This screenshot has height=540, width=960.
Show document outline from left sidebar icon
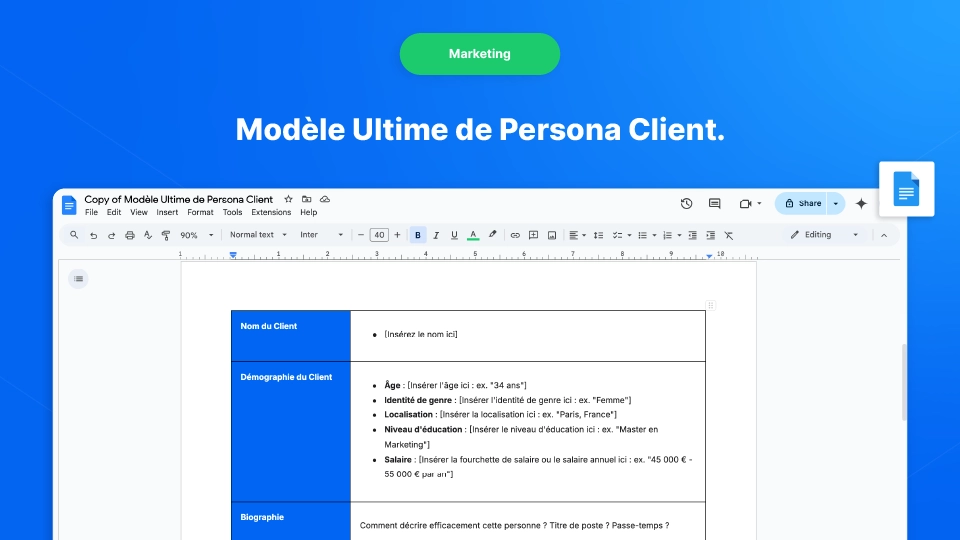tap(79, 278)
